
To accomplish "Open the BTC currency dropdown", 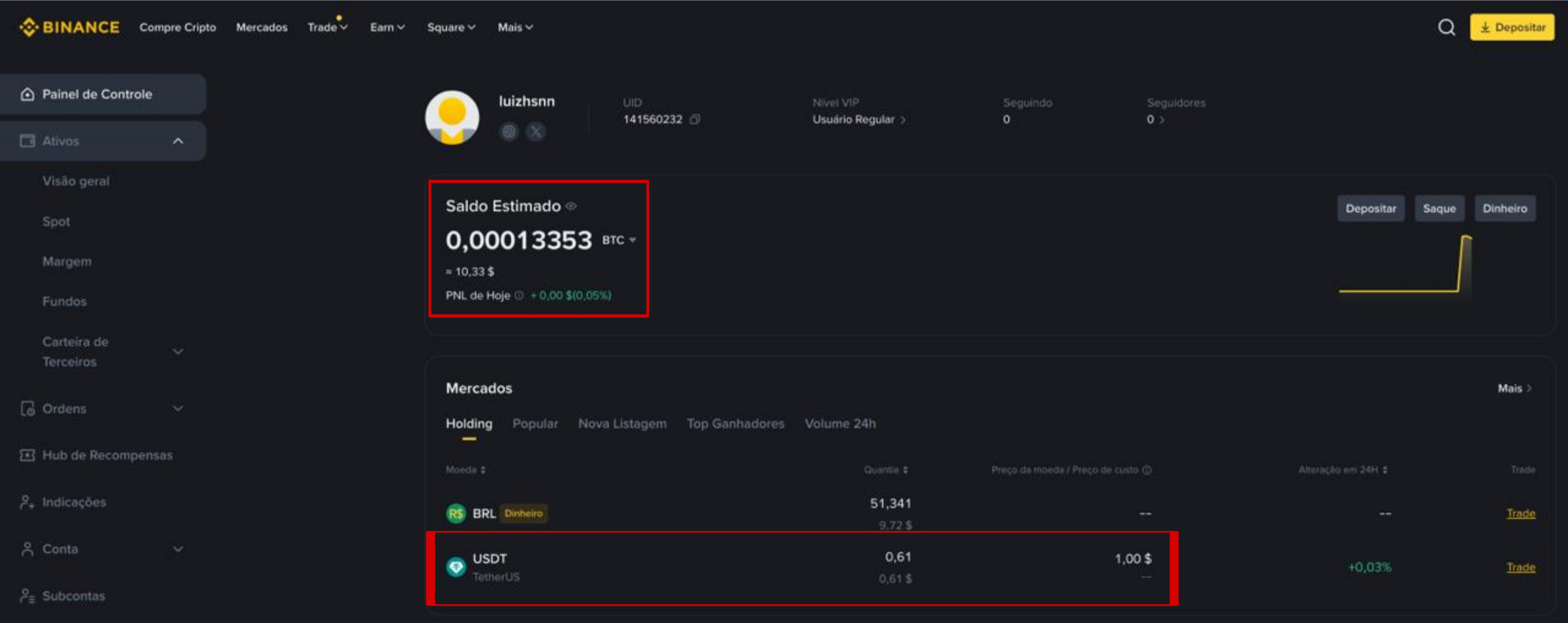I will tap(619, 240).
